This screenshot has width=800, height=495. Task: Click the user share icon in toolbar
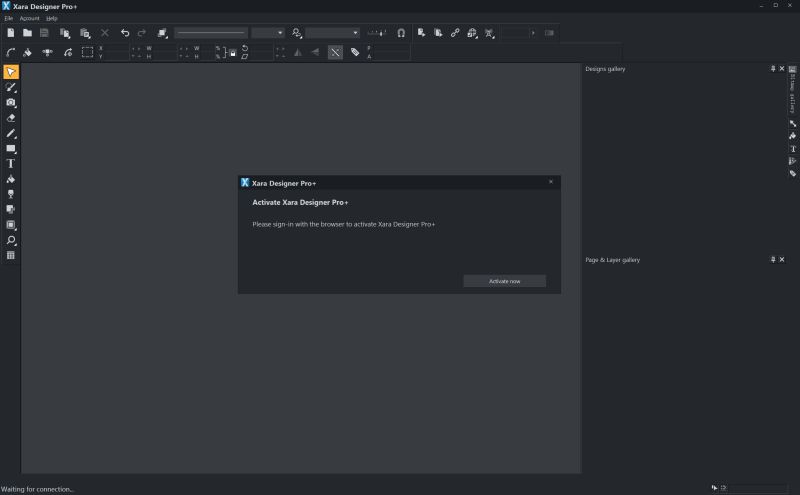(296, 33)
